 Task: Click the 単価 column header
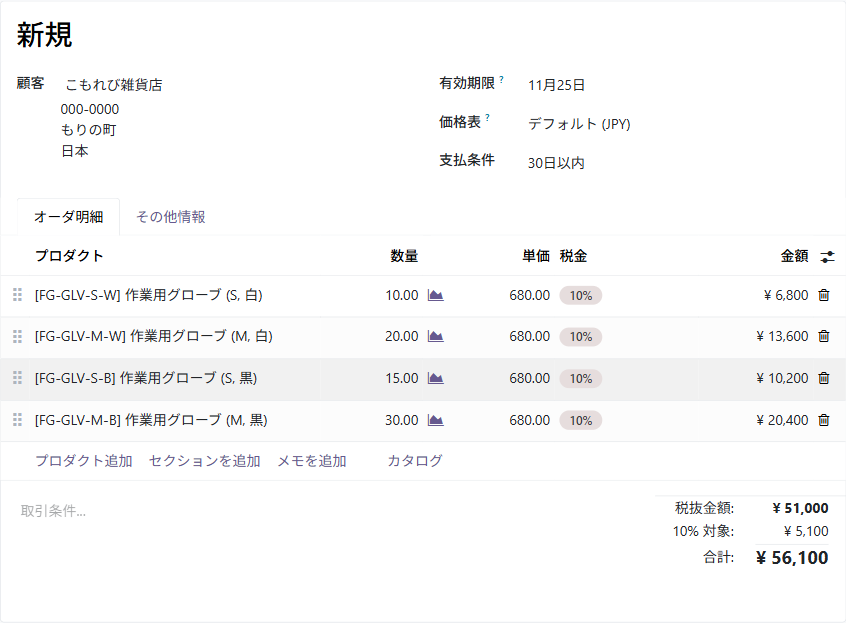coord(536,256)
